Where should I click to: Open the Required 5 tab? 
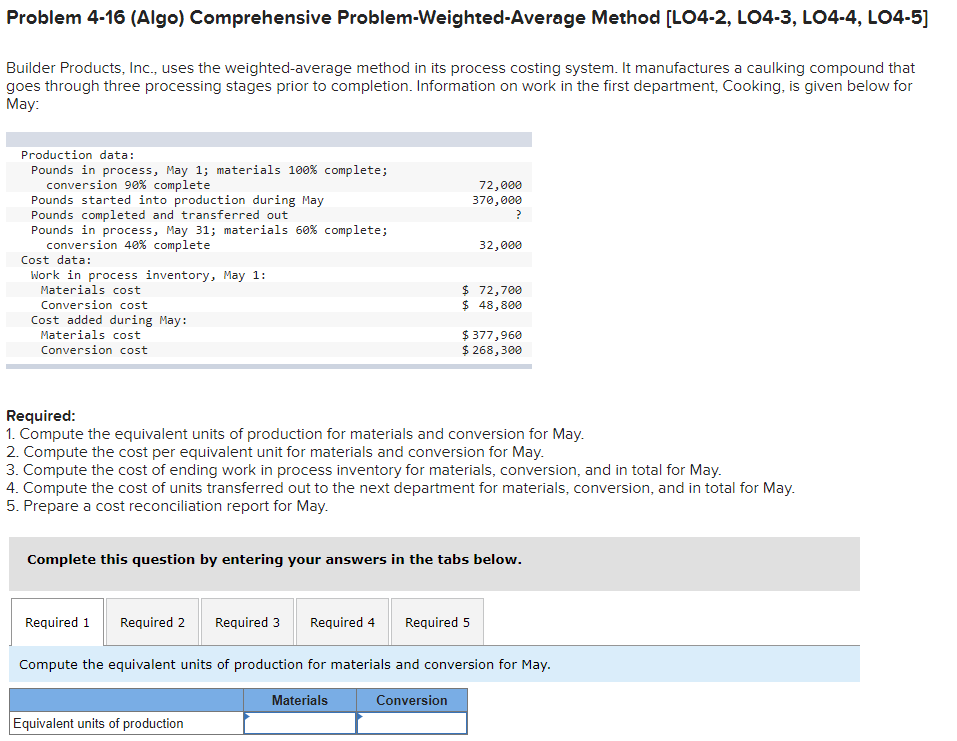436,621
